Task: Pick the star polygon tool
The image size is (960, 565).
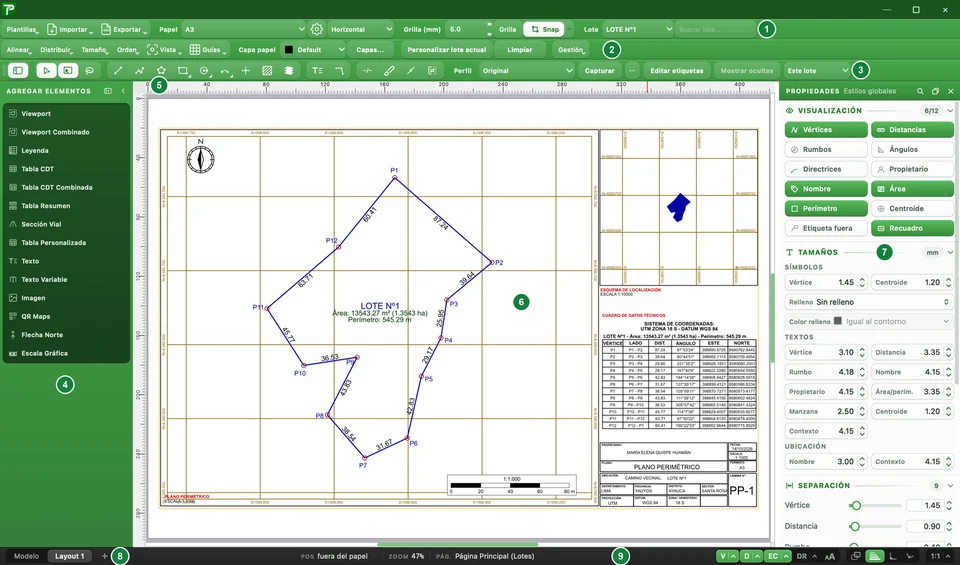Action: point(161,71)
